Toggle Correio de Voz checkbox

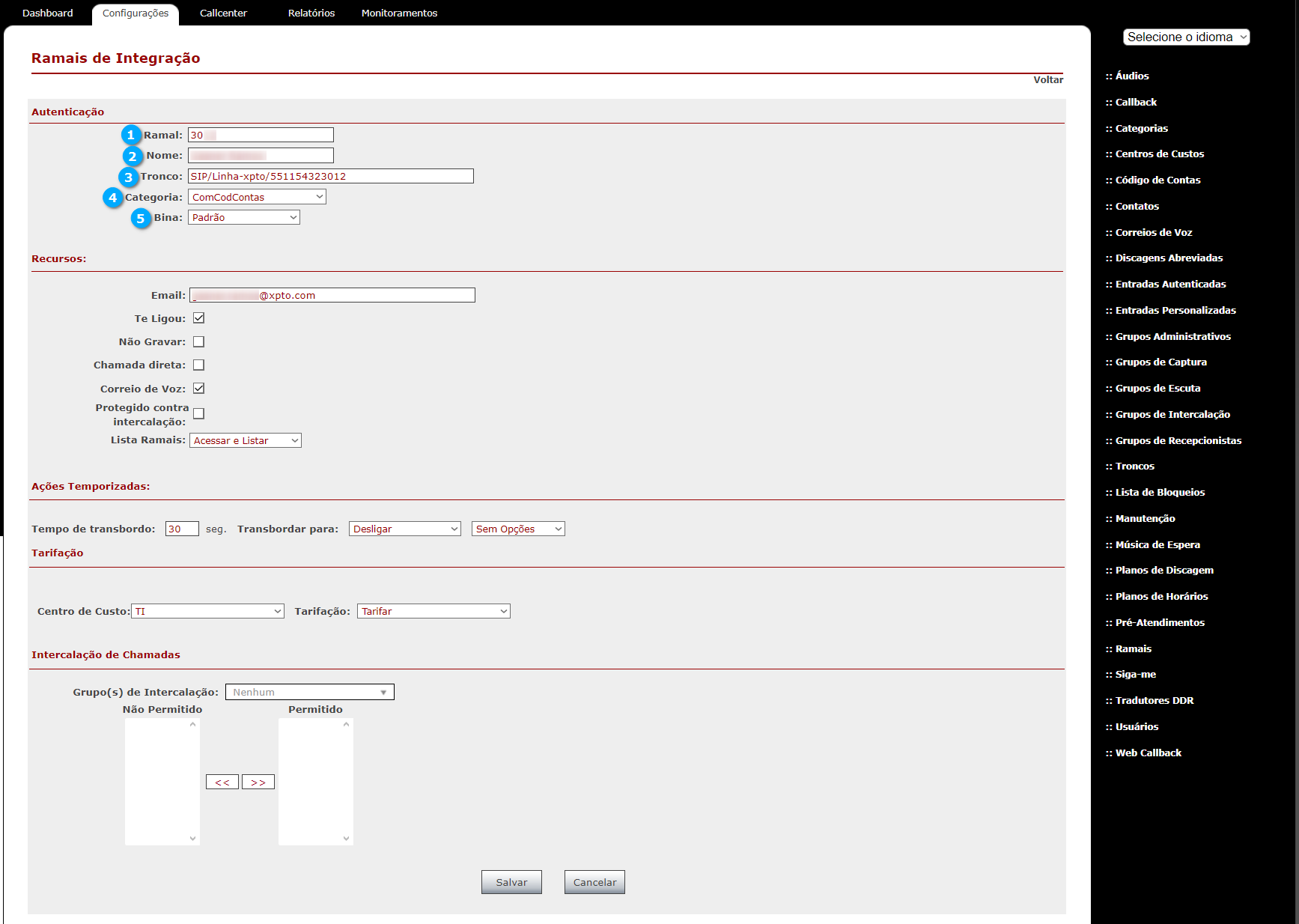[x=198, y=389]
